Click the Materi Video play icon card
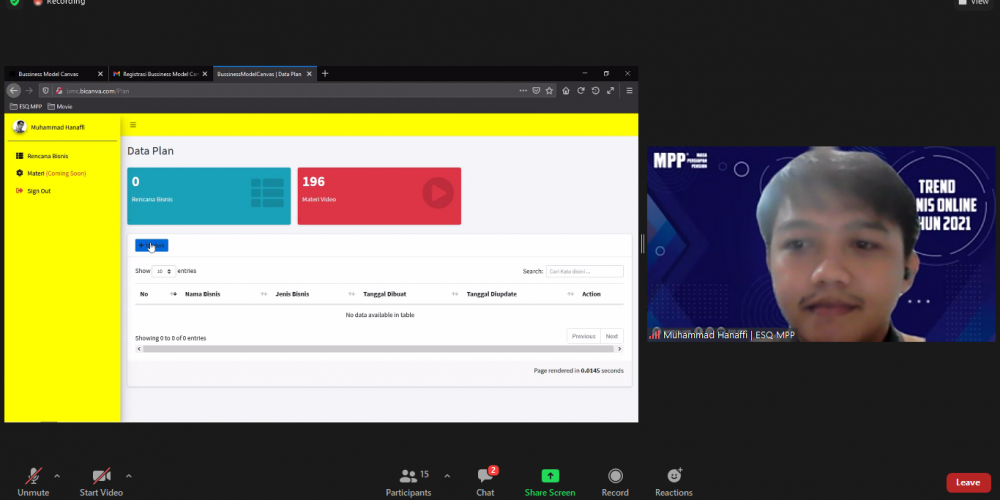The width and height of the screenshot is (1000, 500). point(437,193)
